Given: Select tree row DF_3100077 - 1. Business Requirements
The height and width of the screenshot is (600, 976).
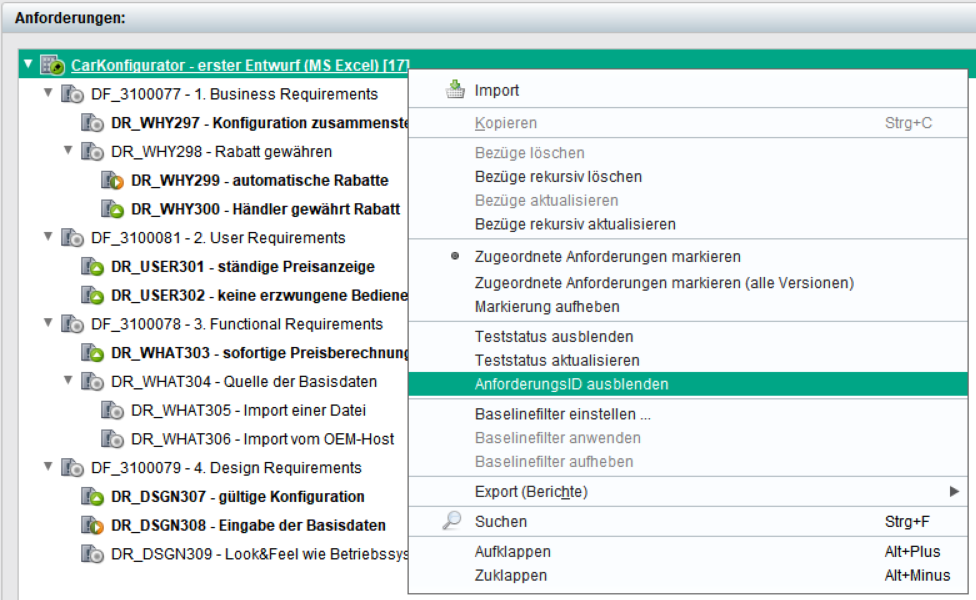Looking at the screenshot, I should (x=235, y=95).
